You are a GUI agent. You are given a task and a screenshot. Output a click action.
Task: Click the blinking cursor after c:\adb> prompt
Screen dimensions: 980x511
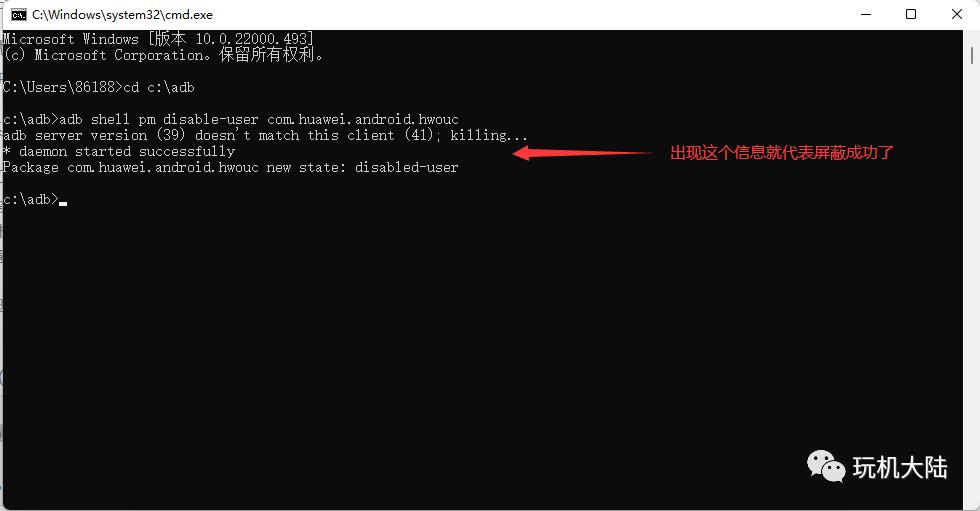pyautogui.click(x=63, y=204)
